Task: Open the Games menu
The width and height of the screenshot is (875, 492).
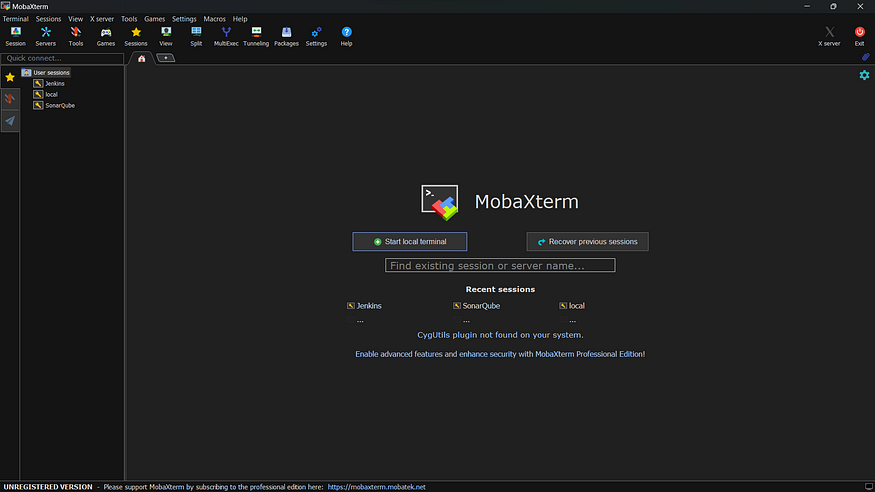Action: (155, 19)
